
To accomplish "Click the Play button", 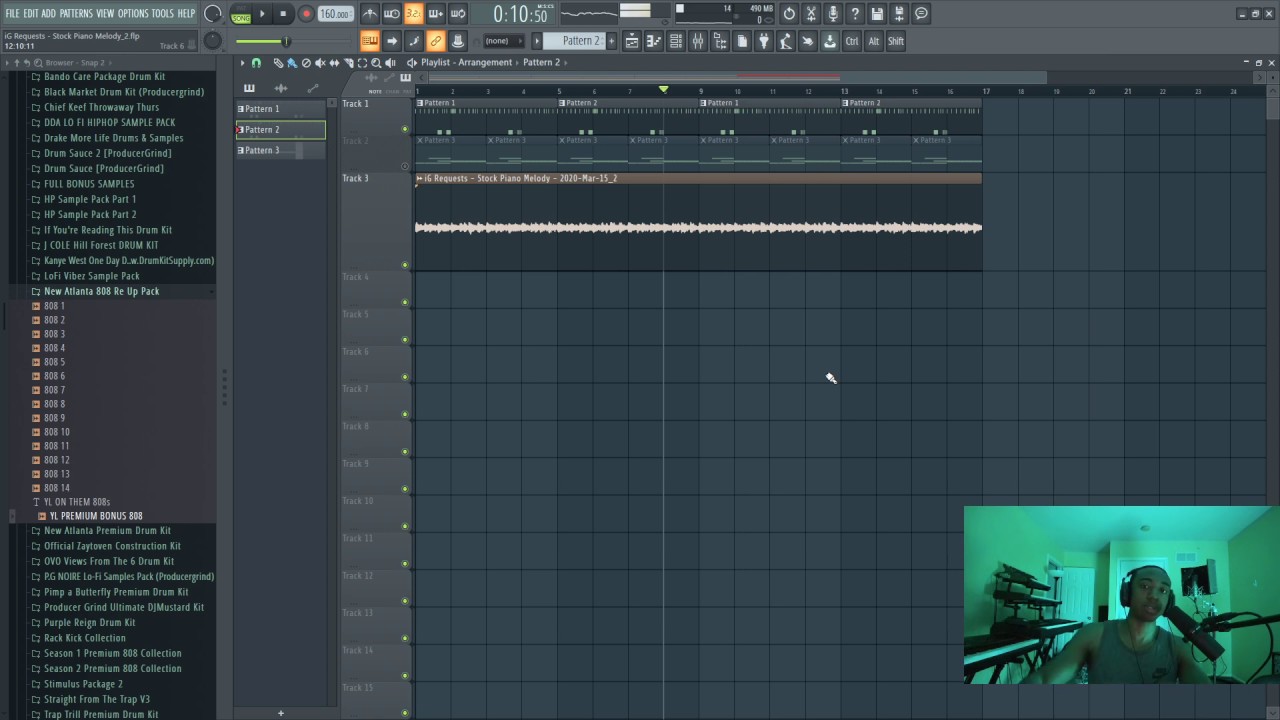I will click(262, 14).
